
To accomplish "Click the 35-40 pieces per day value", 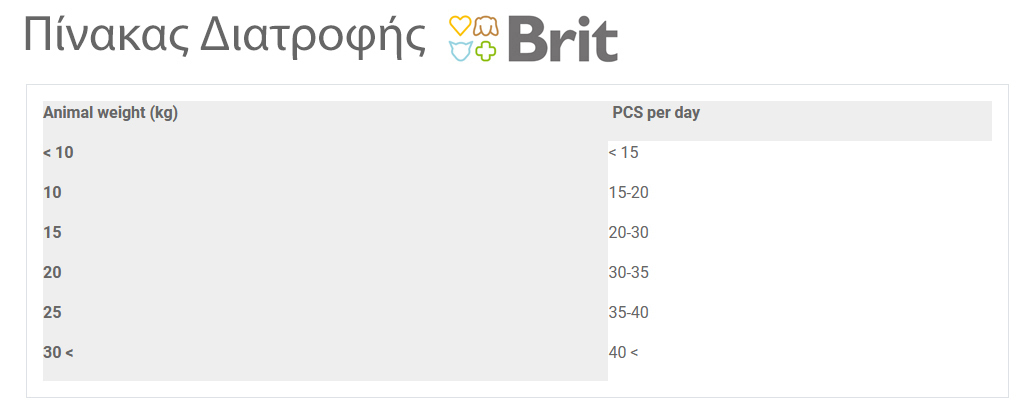I will 629,313.
